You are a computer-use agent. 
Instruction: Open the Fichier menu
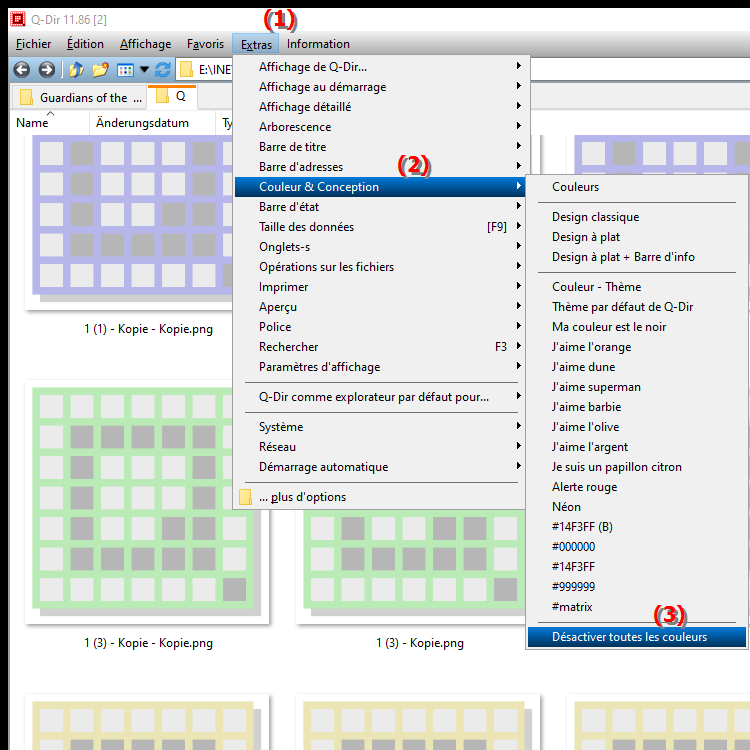tap(33, 44)
